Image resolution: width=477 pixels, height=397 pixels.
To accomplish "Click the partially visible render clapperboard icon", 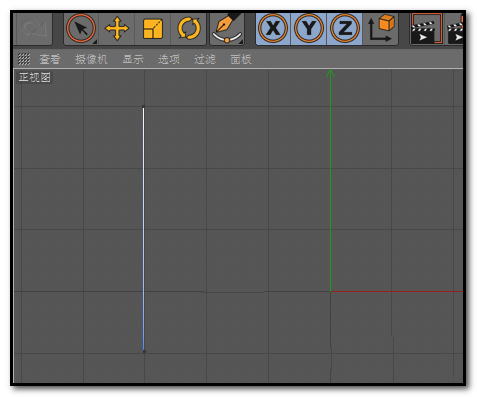I will (x=455, y=29).
